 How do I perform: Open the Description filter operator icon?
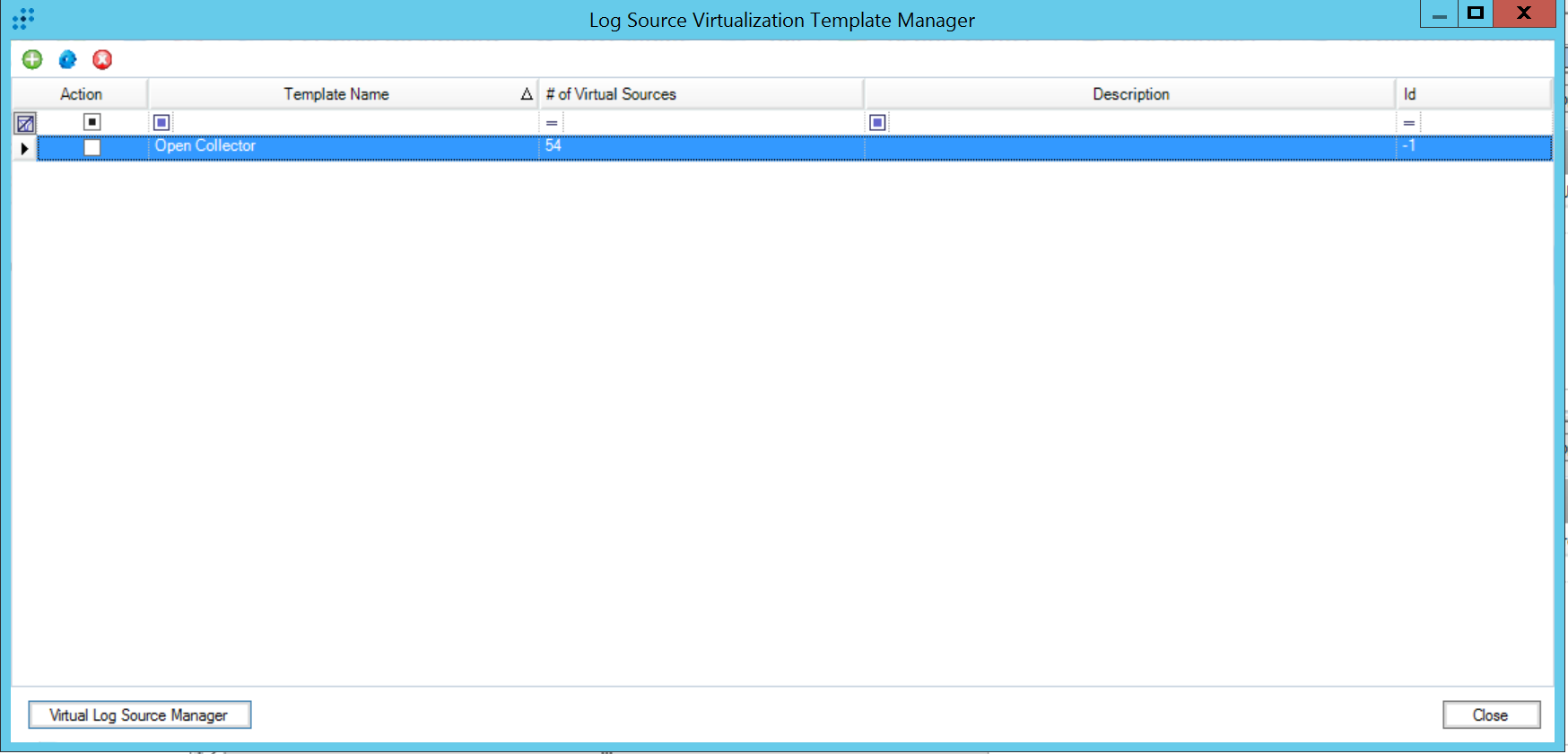point(877,122)
